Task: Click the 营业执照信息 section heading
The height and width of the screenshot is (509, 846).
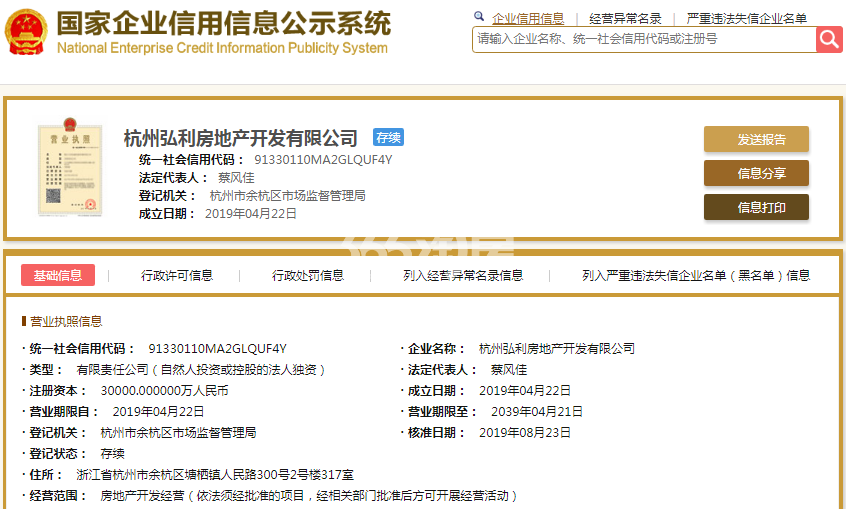Action: pyautogui.click(x=66, y=322)
